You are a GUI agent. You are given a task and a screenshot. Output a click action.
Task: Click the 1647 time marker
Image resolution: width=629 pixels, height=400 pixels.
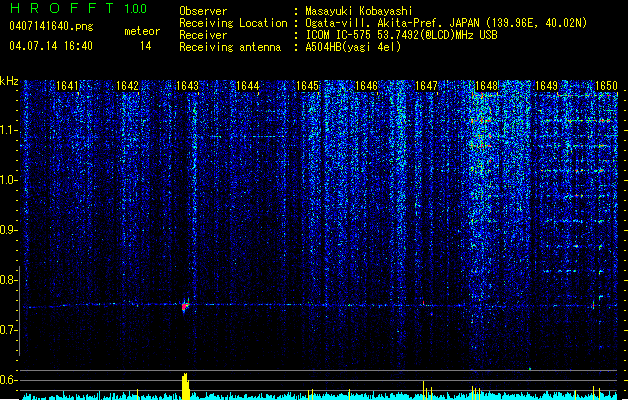pos(426,86)
